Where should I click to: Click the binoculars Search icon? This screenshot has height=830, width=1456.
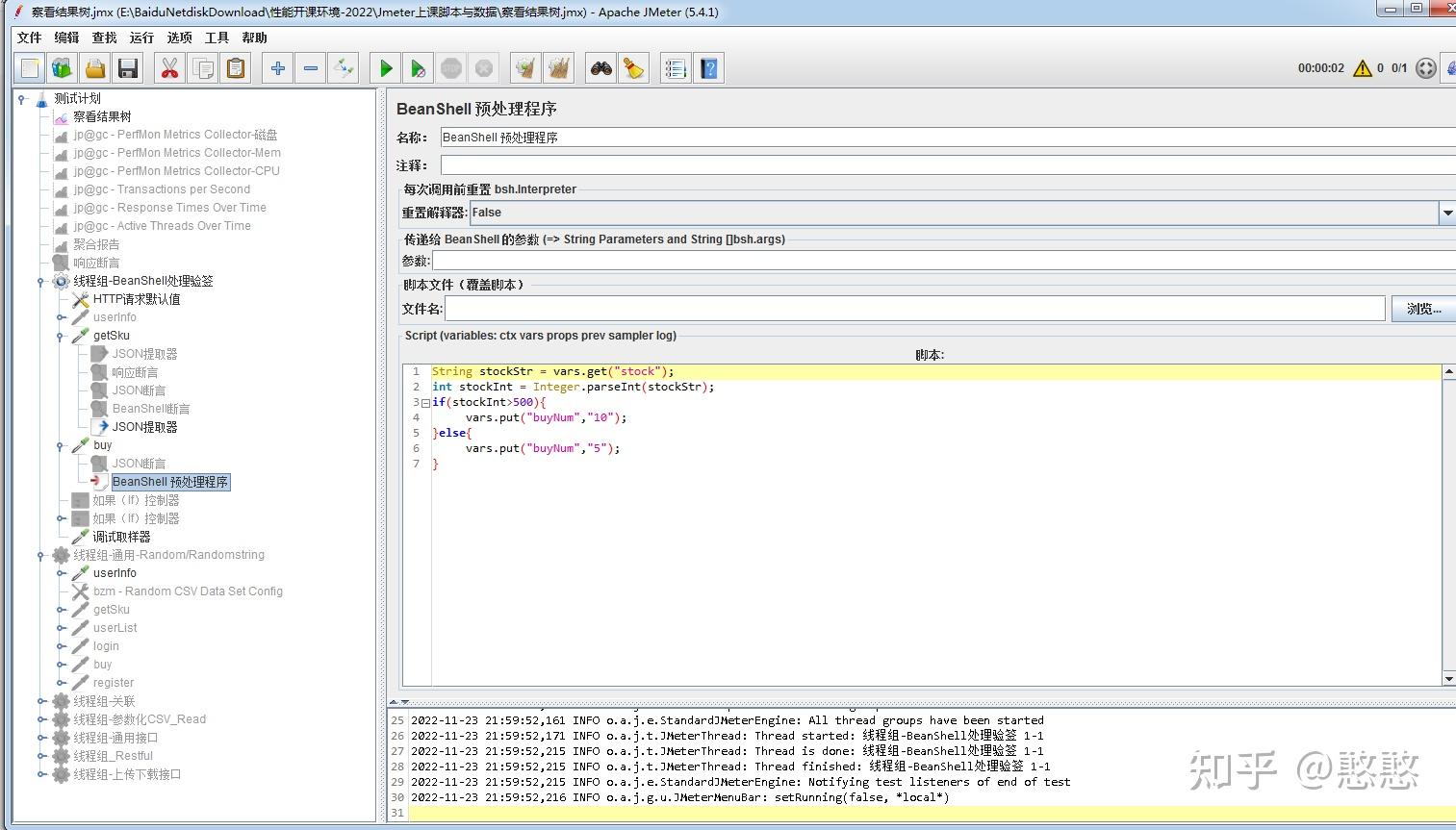(x=601, y=68)
